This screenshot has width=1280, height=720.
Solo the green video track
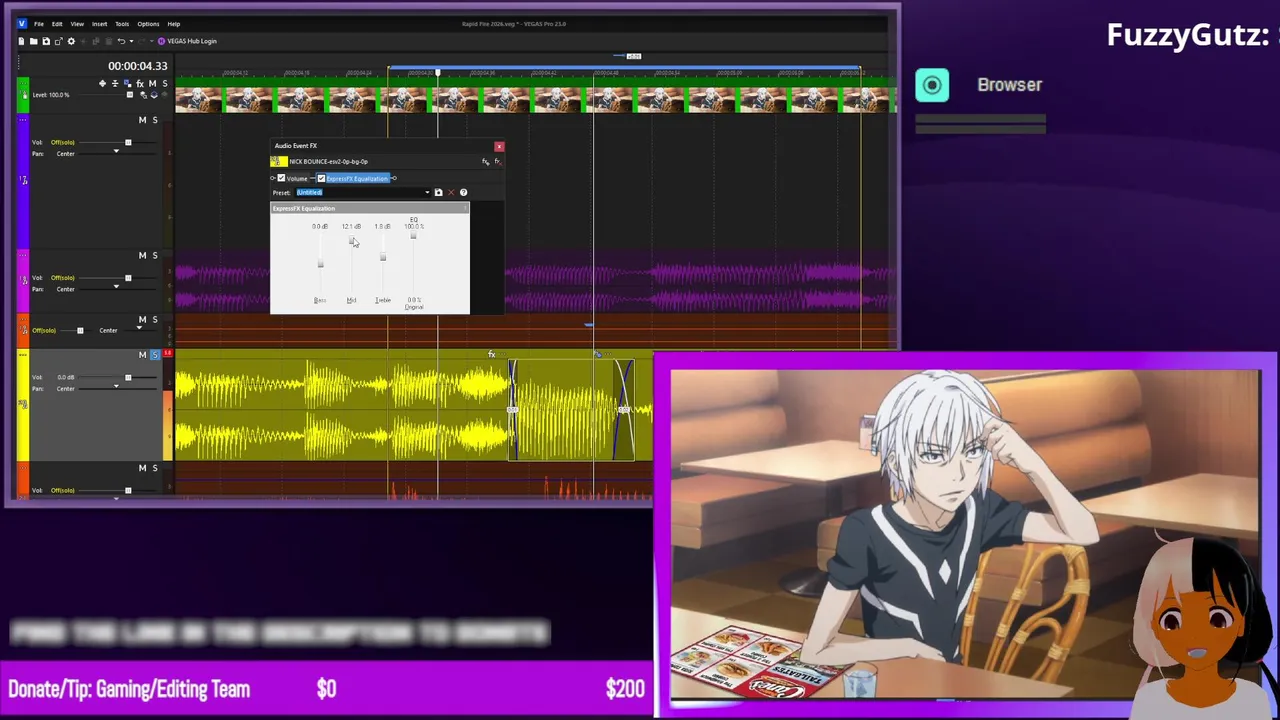pos(165,83)
